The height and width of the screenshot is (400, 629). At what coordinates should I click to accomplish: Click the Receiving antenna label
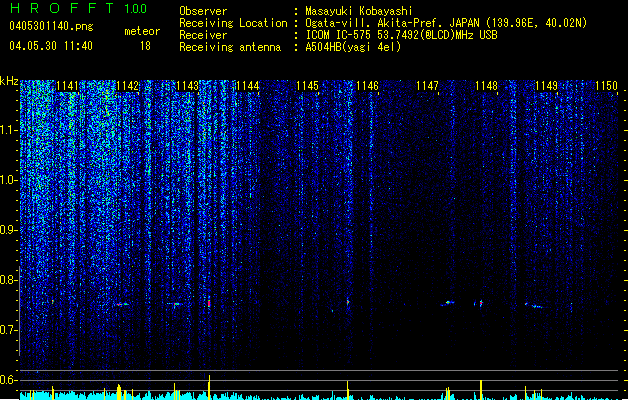coord(230,47)
